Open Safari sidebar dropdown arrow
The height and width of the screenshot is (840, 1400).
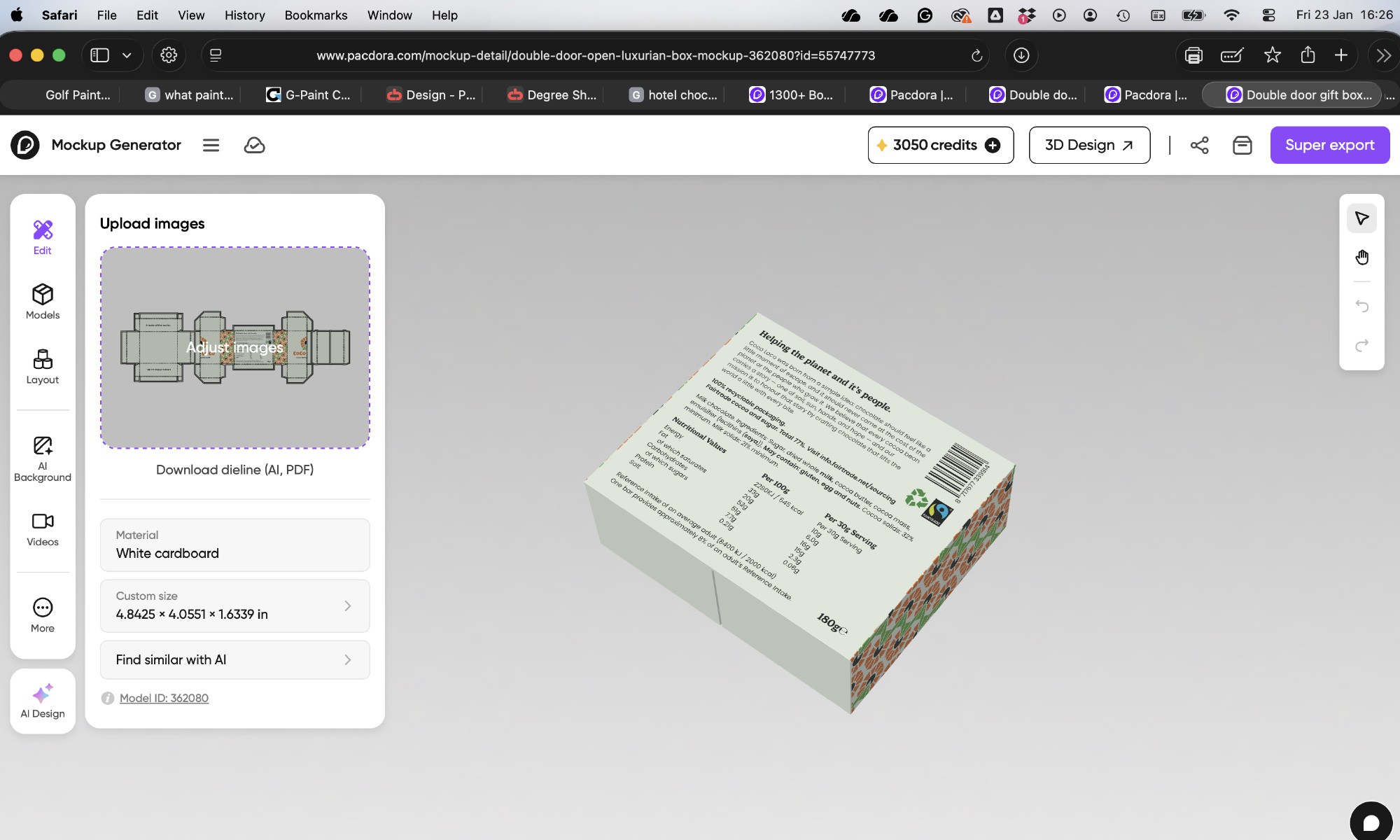click(x=127, y=55)
